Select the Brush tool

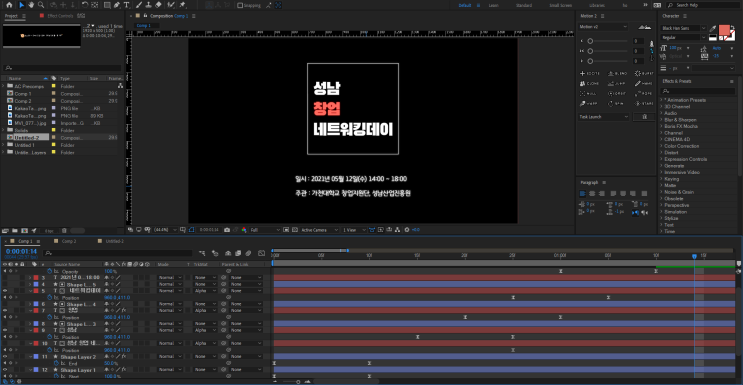[x=139, y=5]
